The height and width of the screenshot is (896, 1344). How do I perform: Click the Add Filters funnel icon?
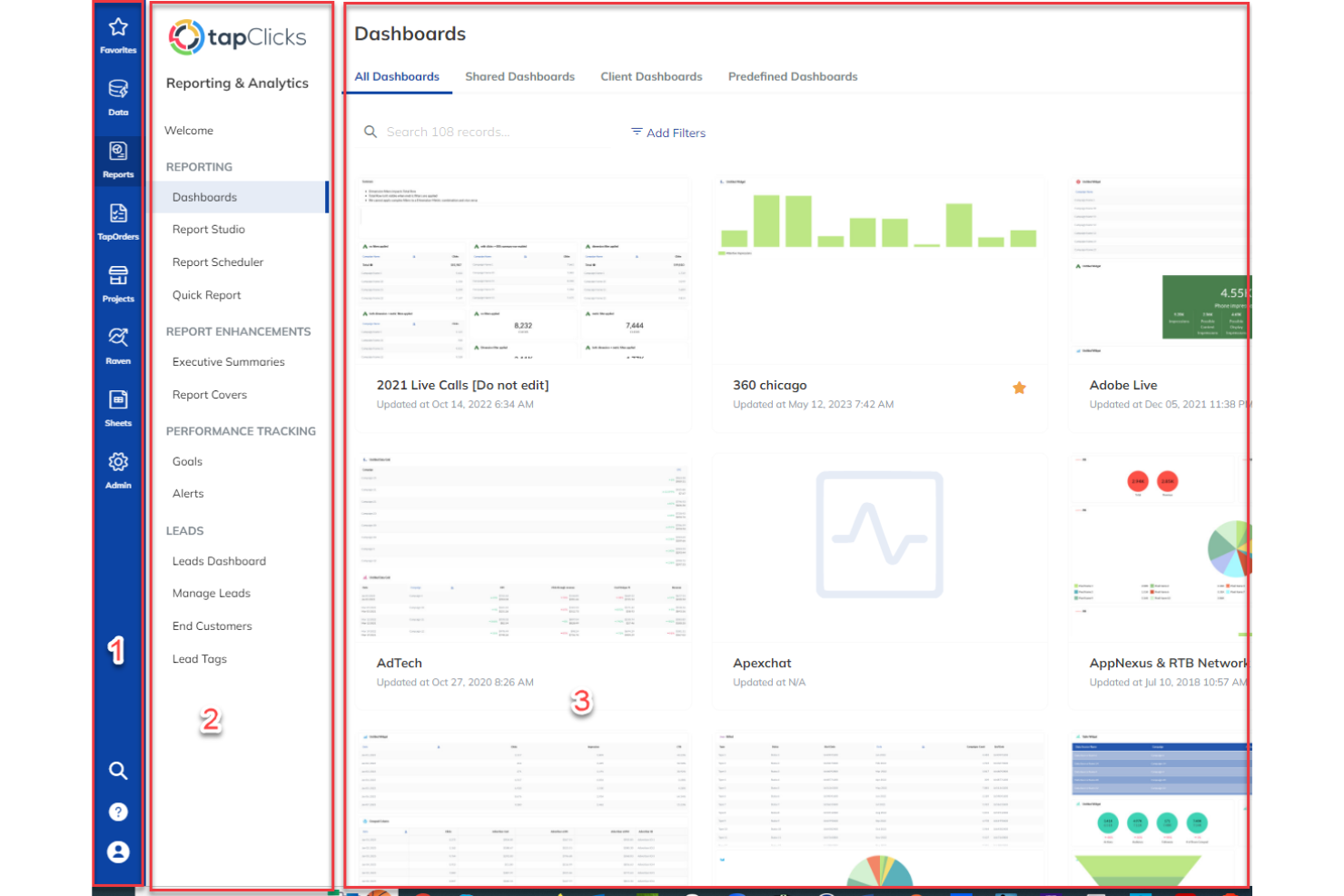[x=637, y=133]
